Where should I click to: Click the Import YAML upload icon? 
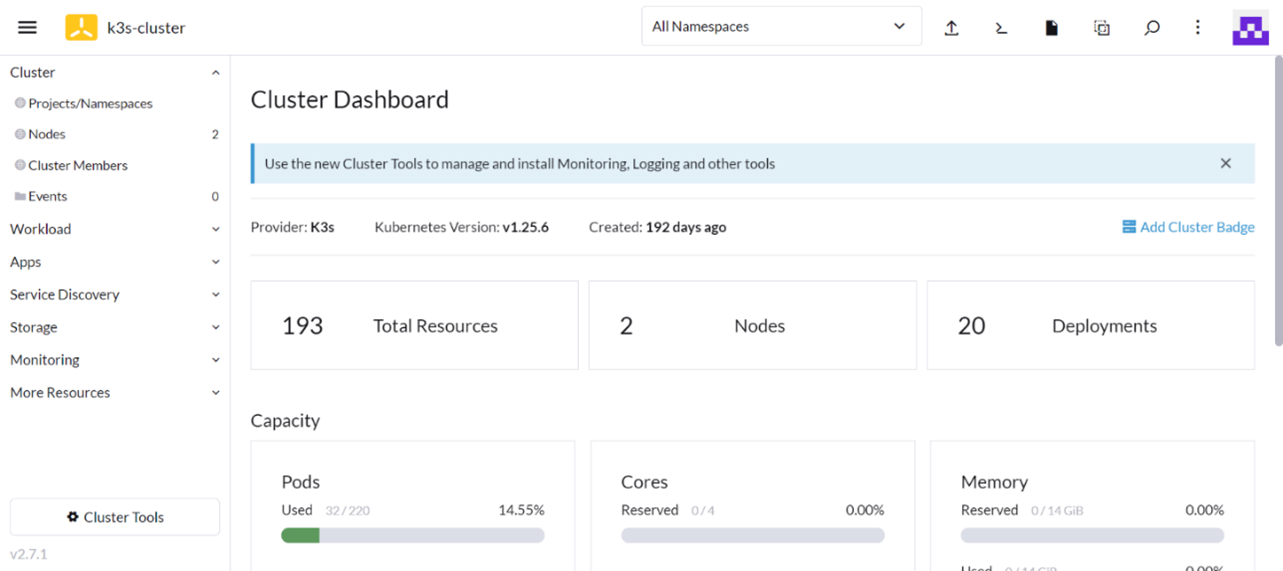[x=951, y=28]
